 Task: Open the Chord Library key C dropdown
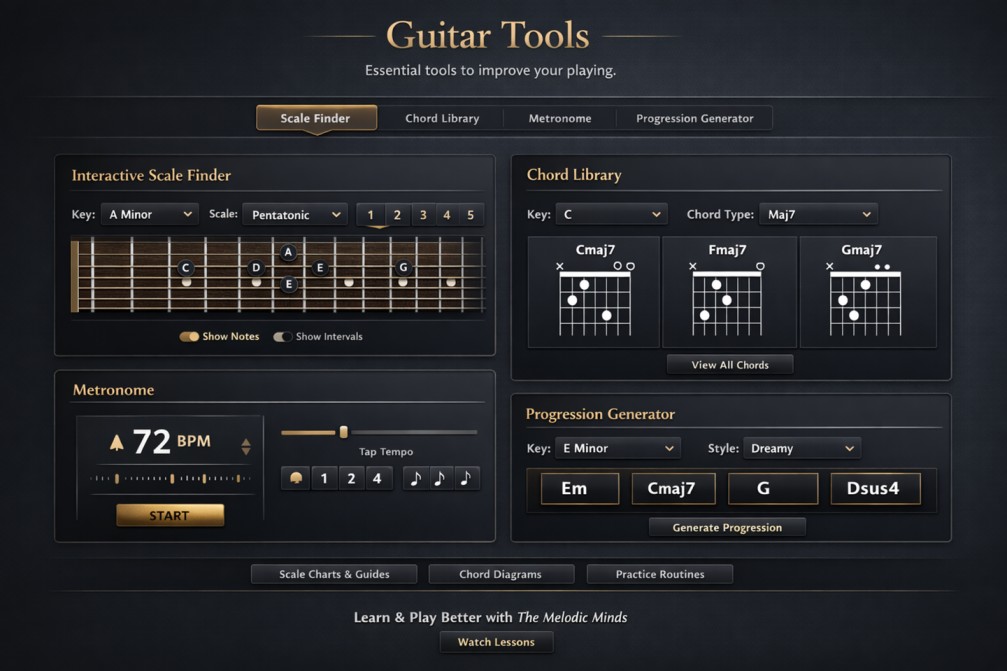[x=612, y=214]
